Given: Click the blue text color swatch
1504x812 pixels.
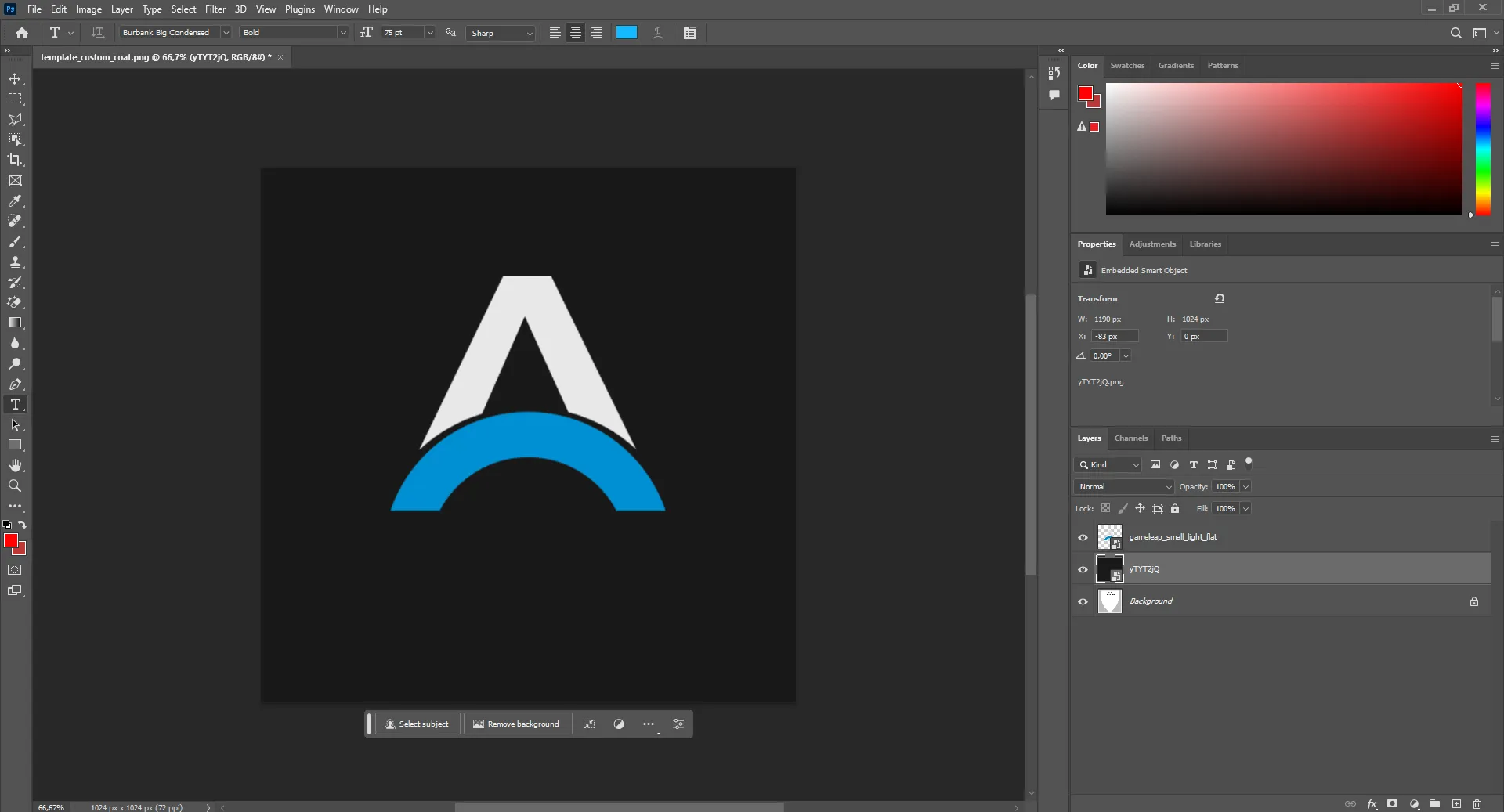Looking at the screenshot, I should tap(627, 33).
